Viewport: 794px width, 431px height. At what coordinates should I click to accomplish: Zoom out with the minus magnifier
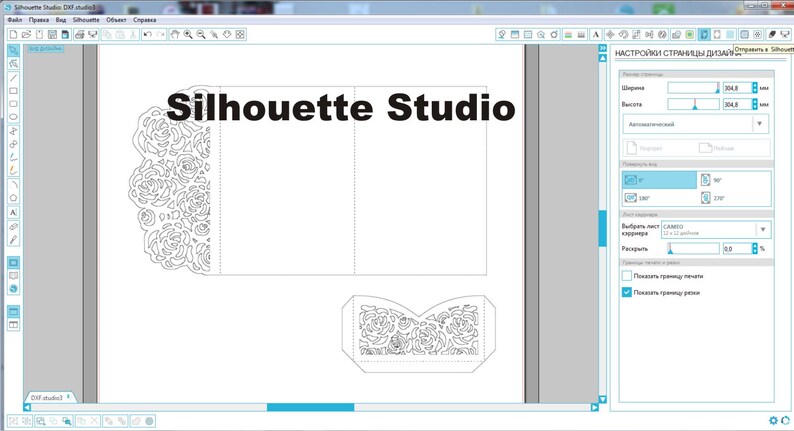tap(201, 34)
